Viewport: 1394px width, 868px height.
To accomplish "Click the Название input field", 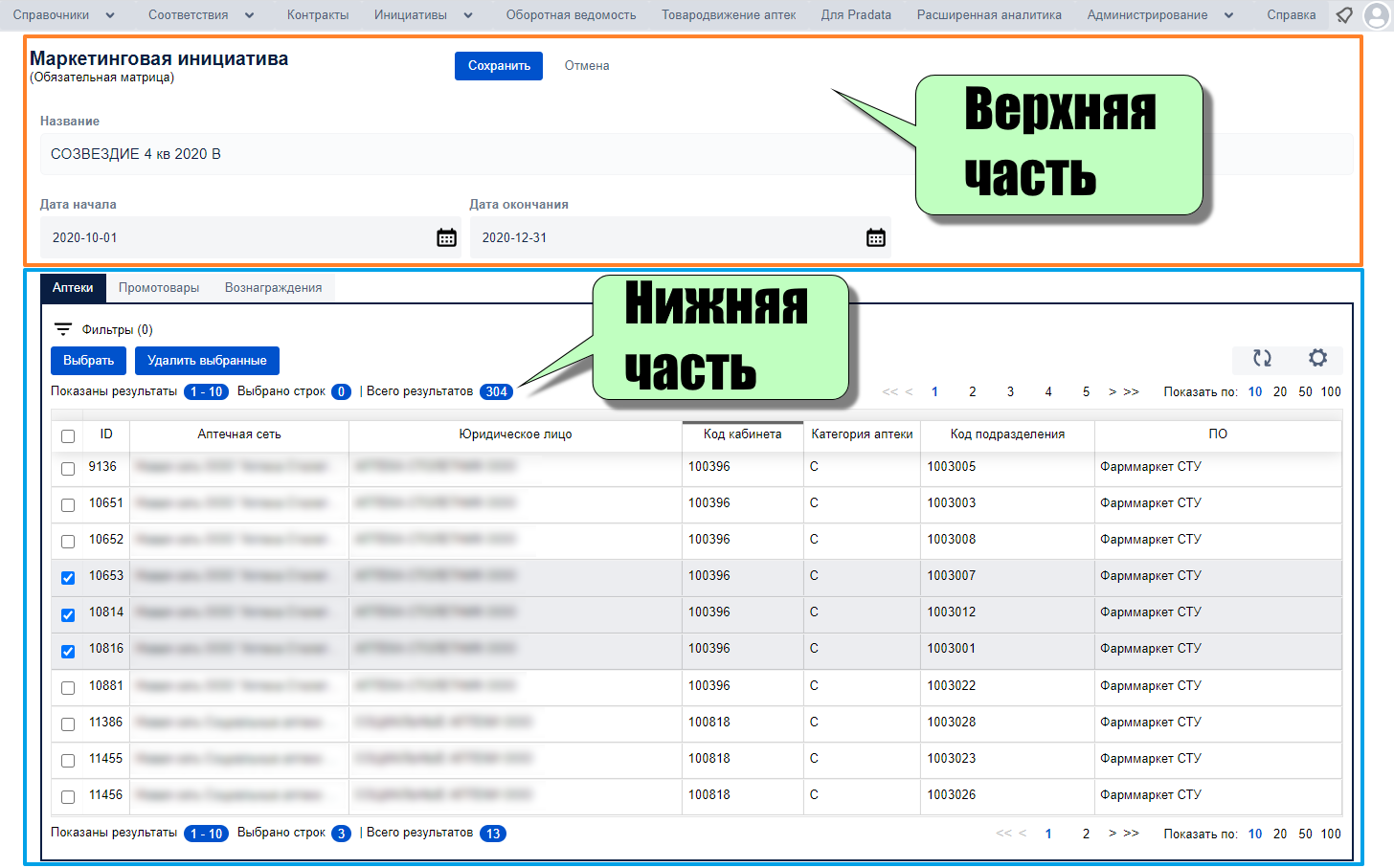I will (696, 154).
